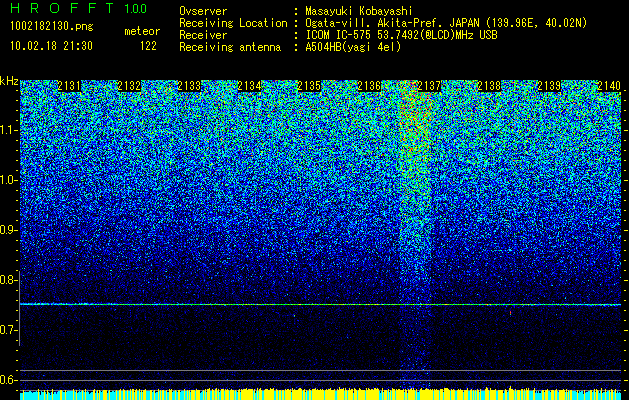Screen dimensions: 629x400
Task: Click the kHz axis unit label
Action: pyautogui.click(x=9, y=81)
